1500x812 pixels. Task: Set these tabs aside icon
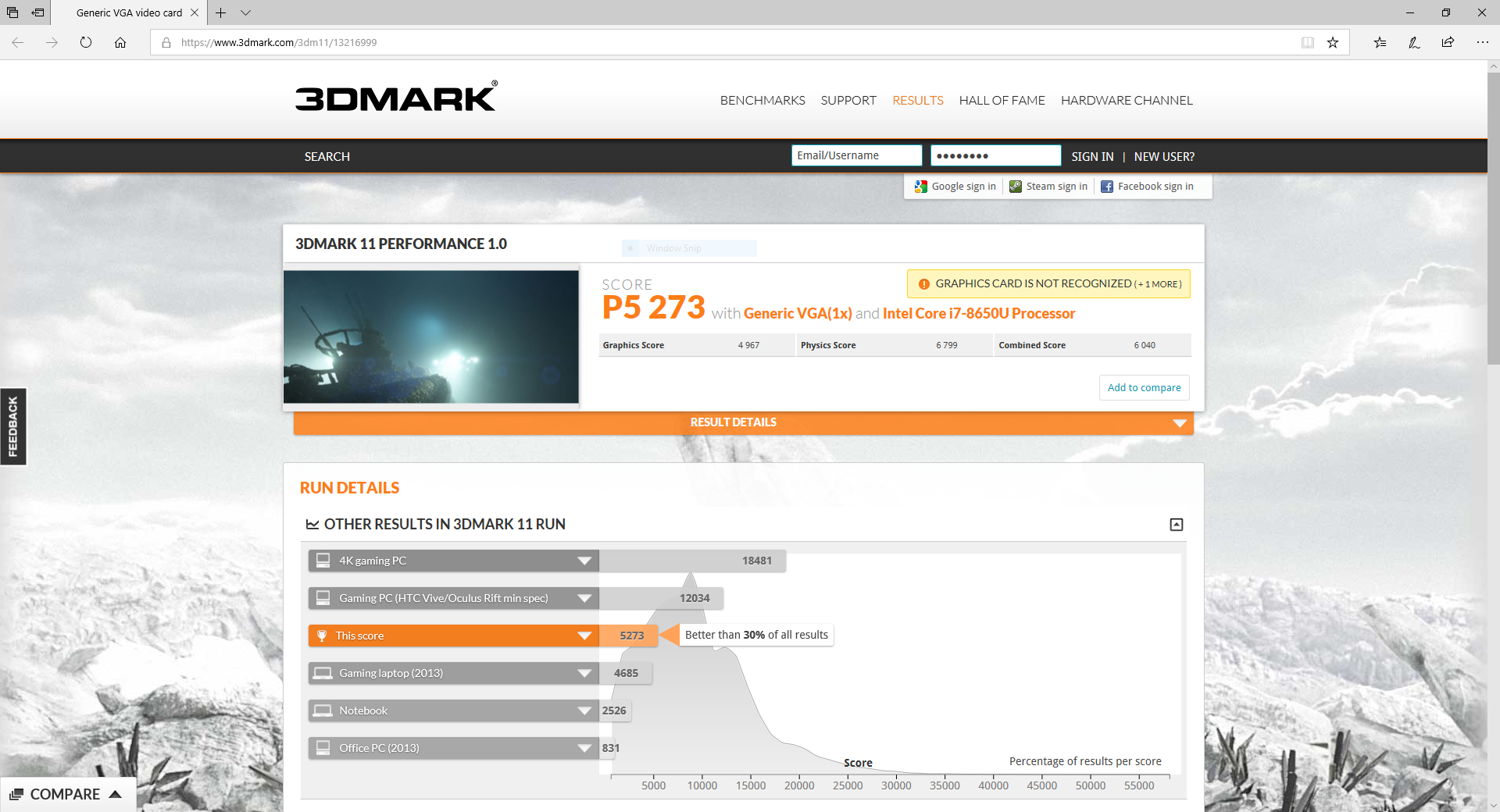[x=37, y=12]
